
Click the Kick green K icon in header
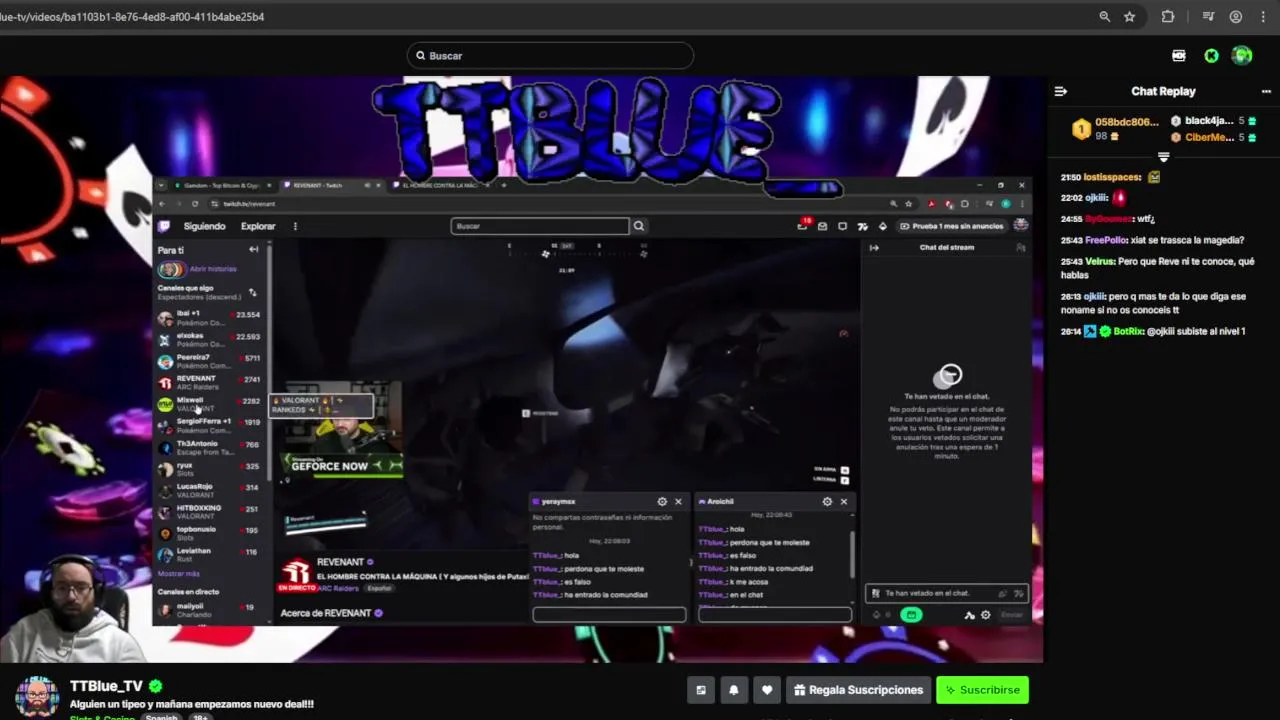(1211, 56)
